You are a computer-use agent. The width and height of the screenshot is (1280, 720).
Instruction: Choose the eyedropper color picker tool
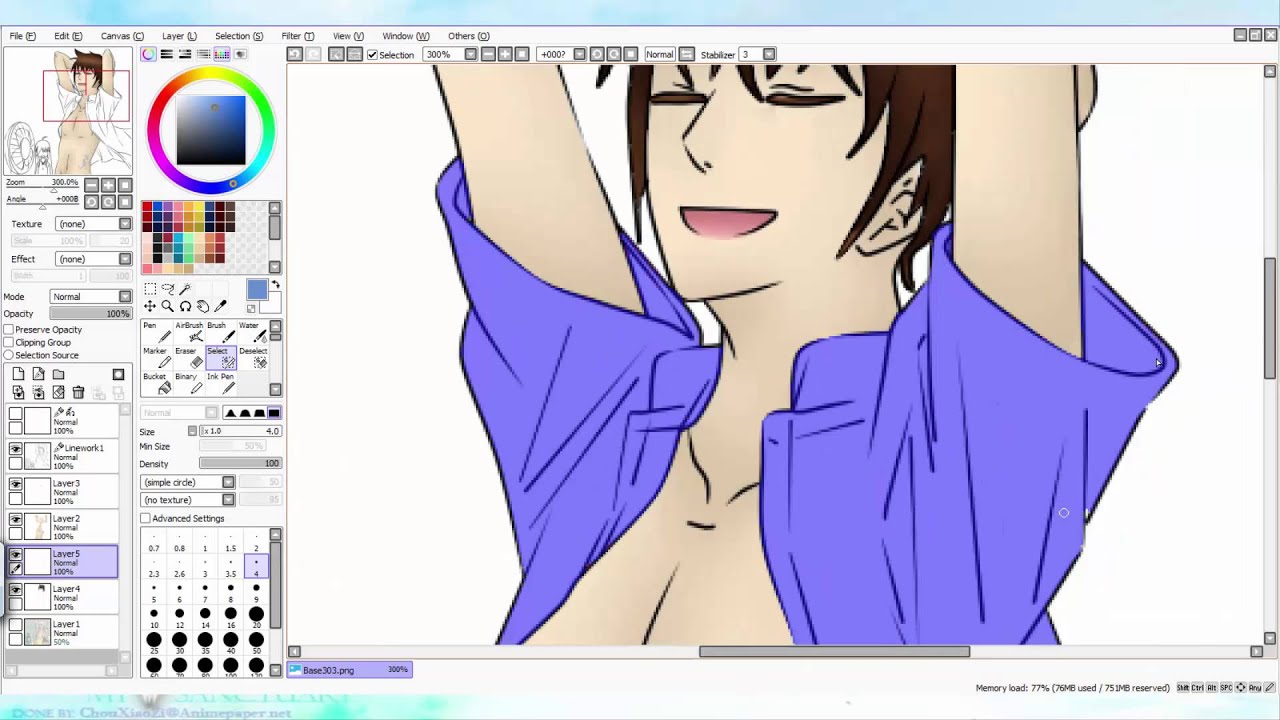click(x=221, y=307)
